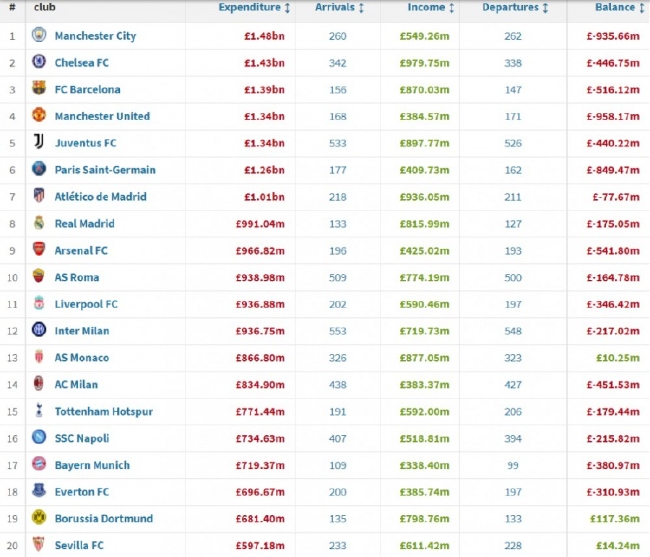The width and height of the screenshot is (650, 557).
Task: Click the Juventus FC club crest
Action: click(39, 143)
